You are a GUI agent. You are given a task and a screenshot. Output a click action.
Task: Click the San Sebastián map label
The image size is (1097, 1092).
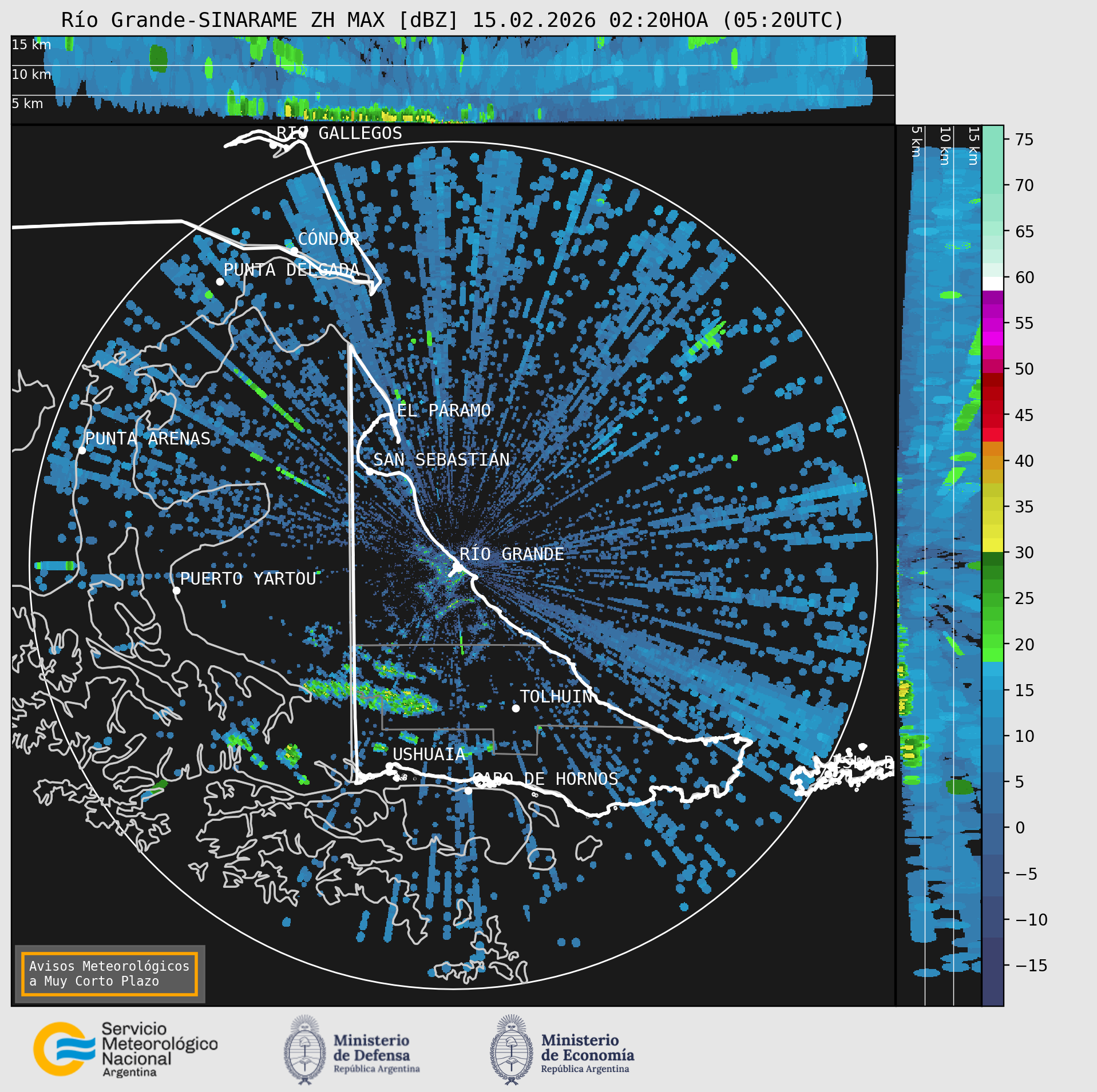coord(441,459)
